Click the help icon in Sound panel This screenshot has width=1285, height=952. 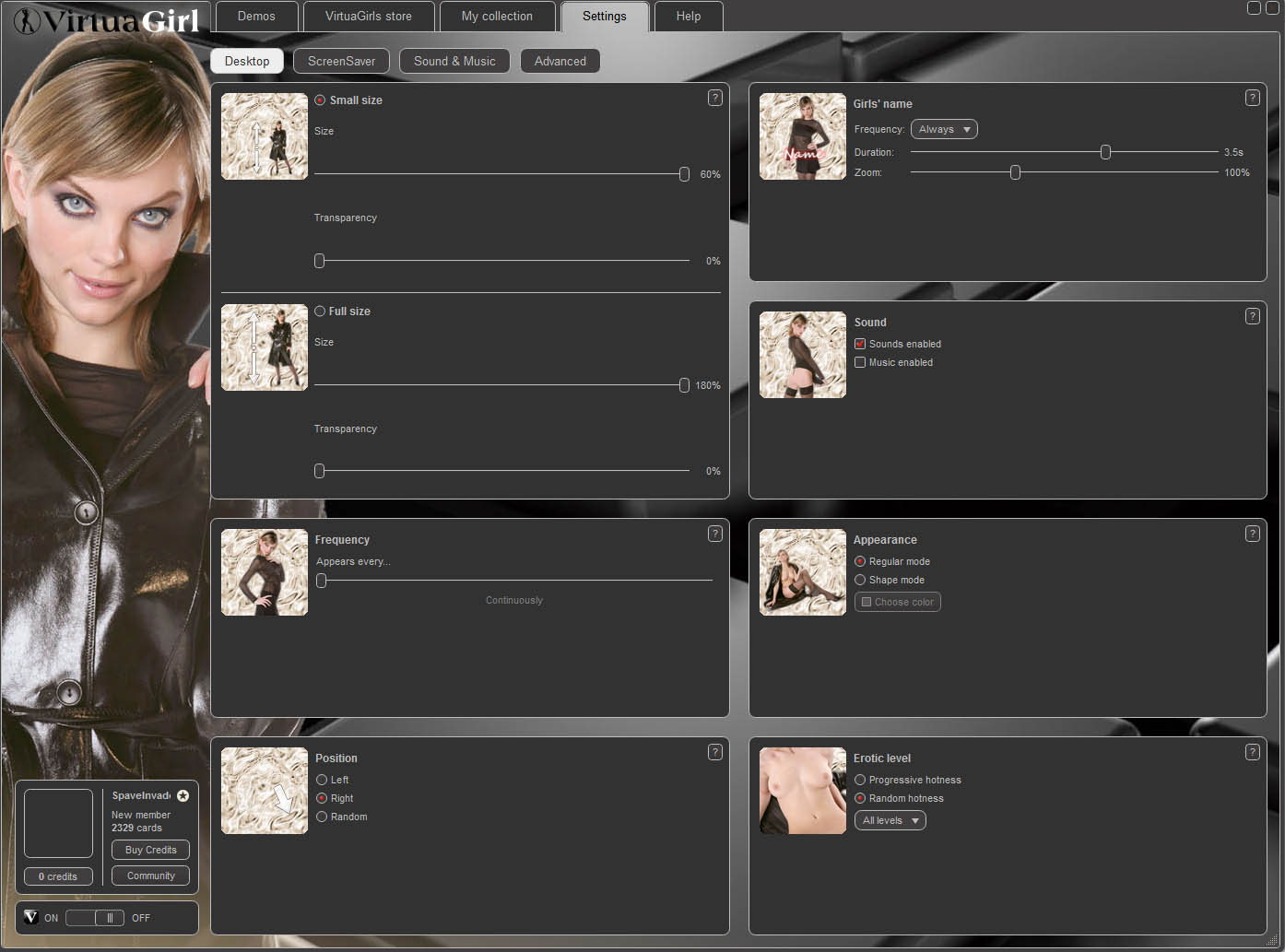coord(1252,316)
